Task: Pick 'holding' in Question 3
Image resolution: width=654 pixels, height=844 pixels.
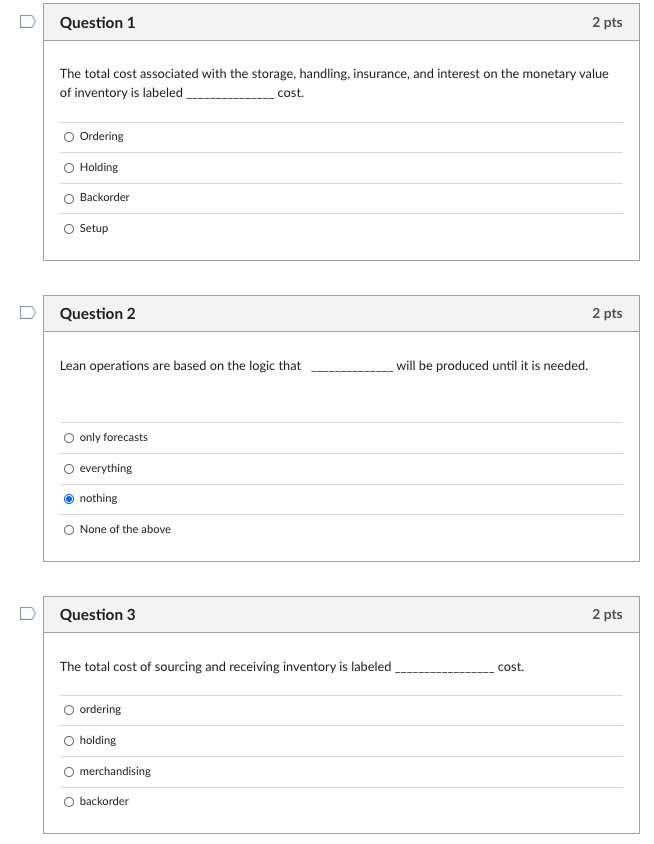Action: click(69, 740)
